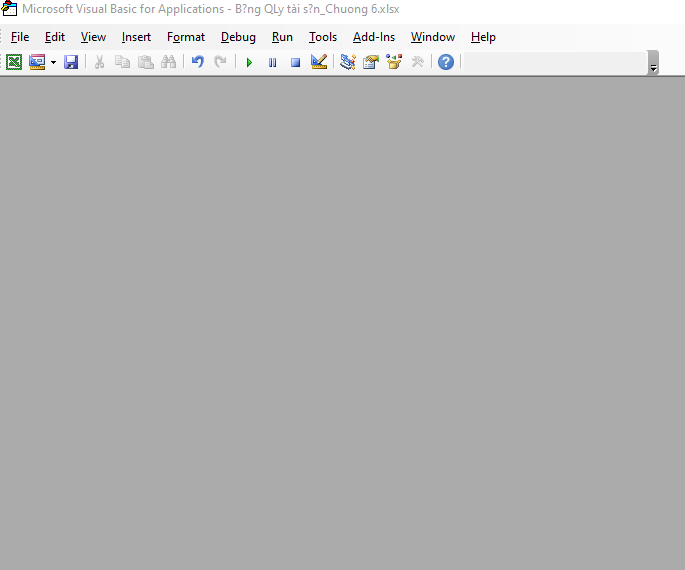Undo the last action
The width and height of the screenshot is (685, 570).
[197, 62]
